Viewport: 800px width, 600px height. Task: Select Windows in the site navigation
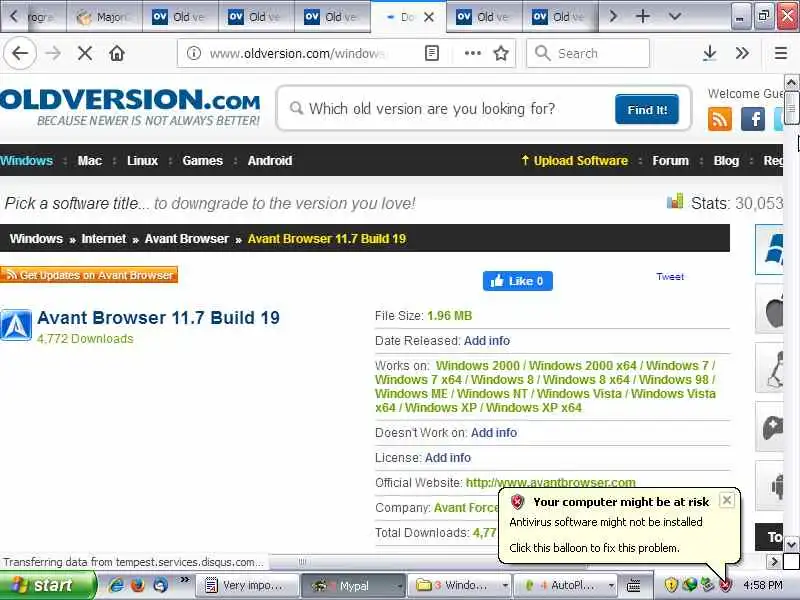(x=27, y=161)
